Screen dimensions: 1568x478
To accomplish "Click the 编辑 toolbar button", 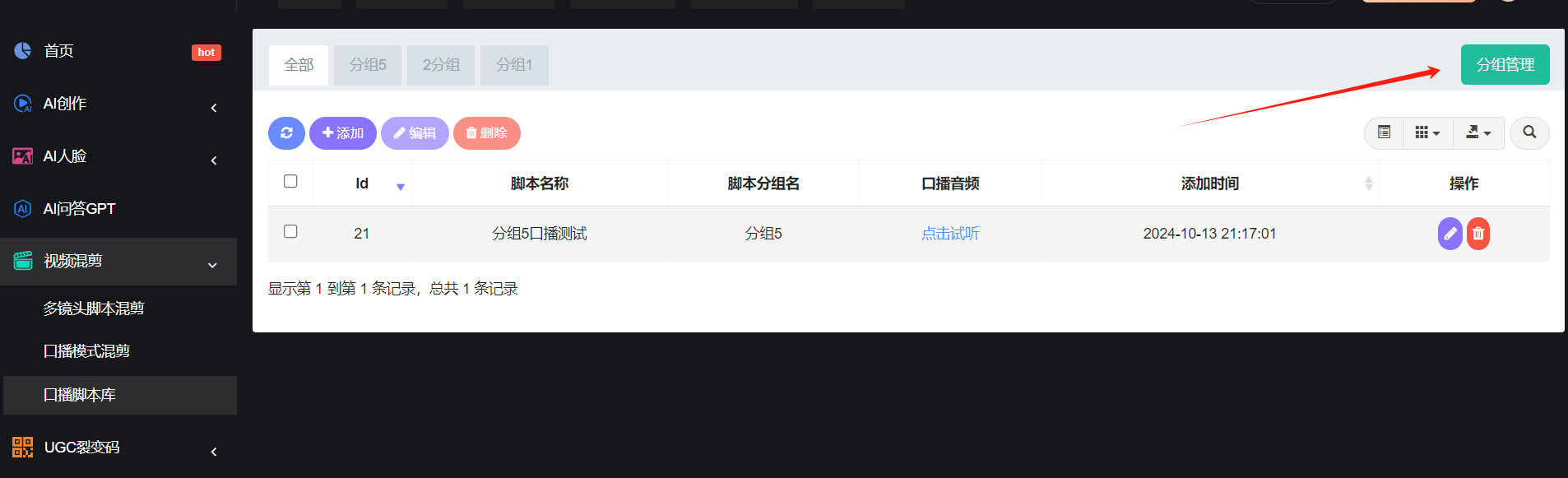I will pyautogui.click(x=415, y=133).
